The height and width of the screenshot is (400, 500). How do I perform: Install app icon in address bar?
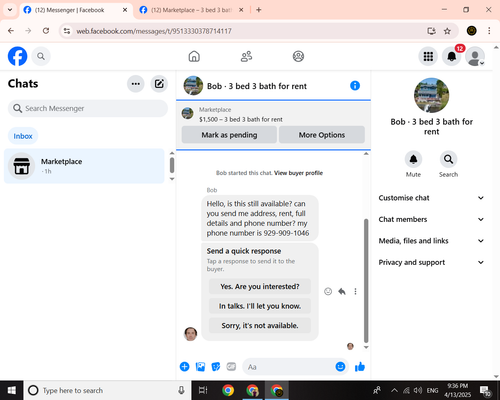coord(432,31)
